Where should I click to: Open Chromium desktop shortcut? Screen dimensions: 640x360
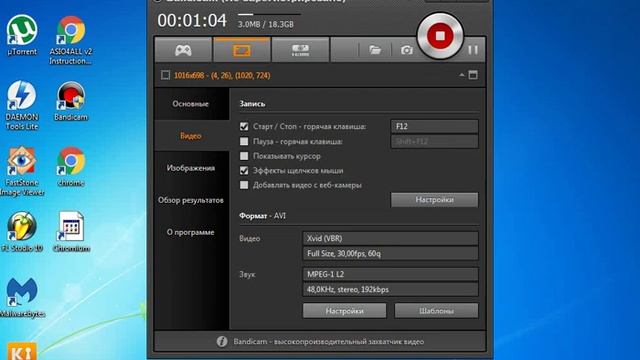71,232
